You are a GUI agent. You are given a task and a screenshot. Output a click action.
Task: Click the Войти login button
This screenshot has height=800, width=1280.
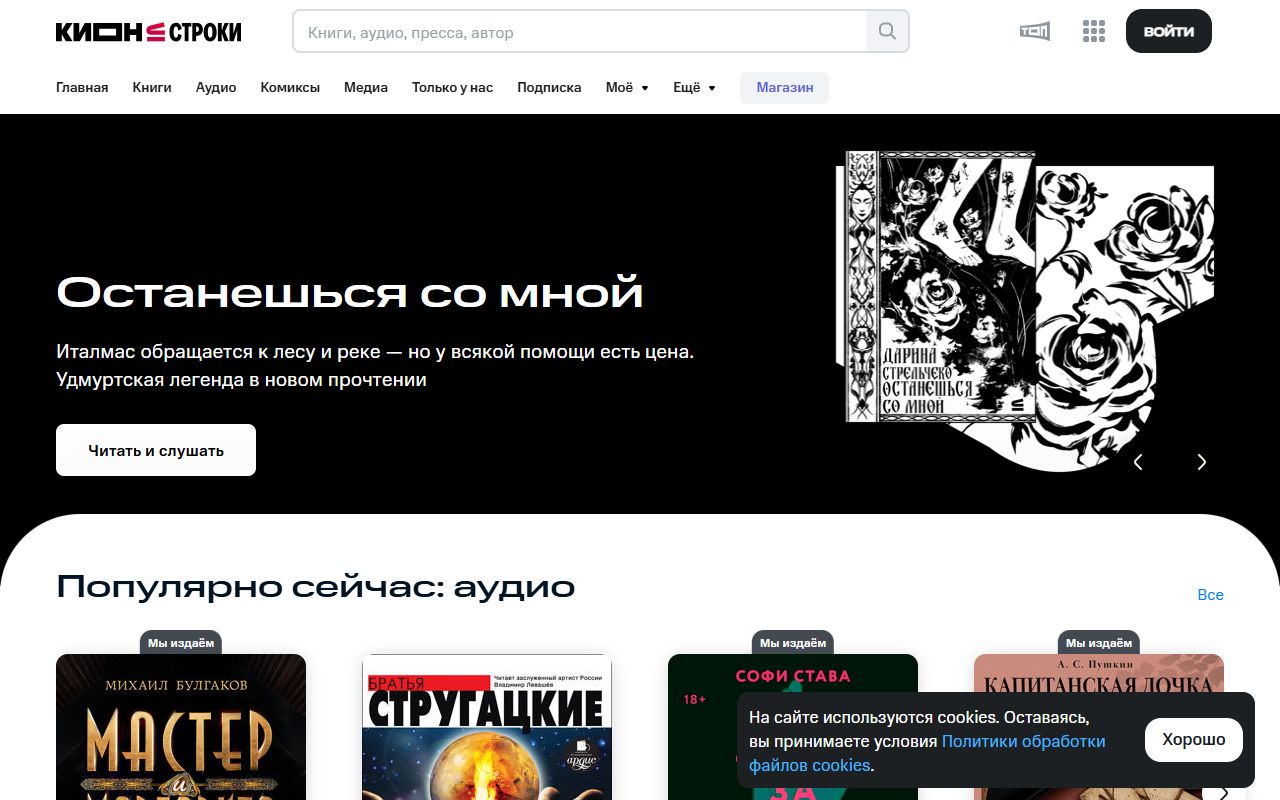(x=1169, y=31)
